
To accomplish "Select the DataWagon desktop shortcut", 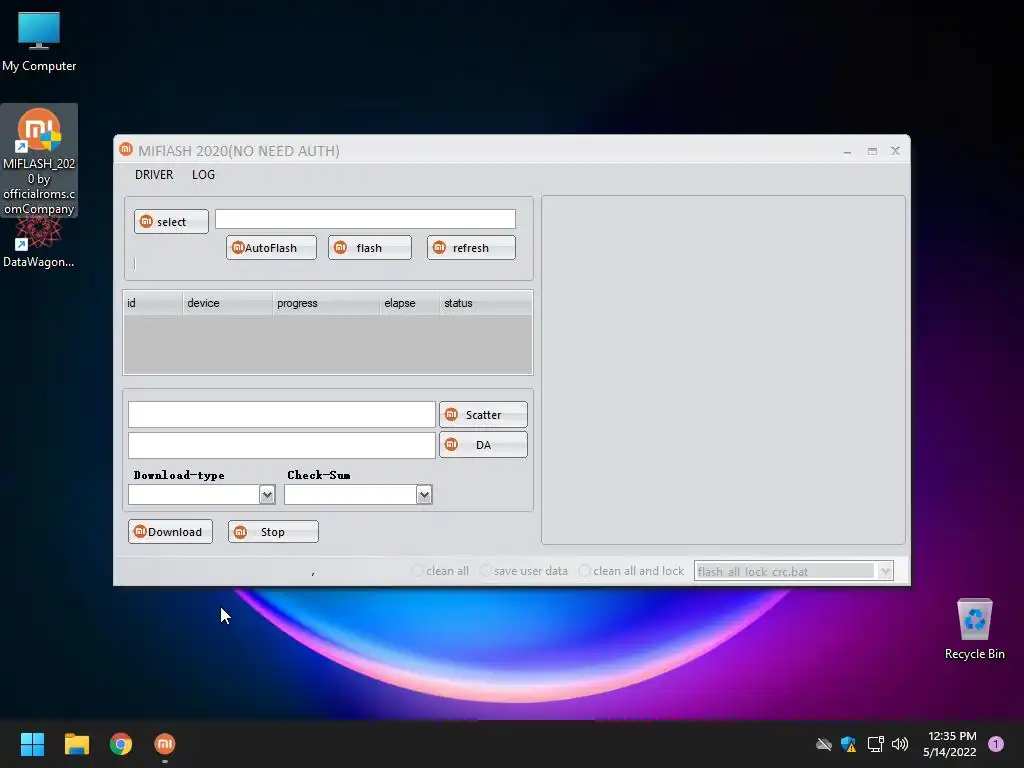I will 39,243.
